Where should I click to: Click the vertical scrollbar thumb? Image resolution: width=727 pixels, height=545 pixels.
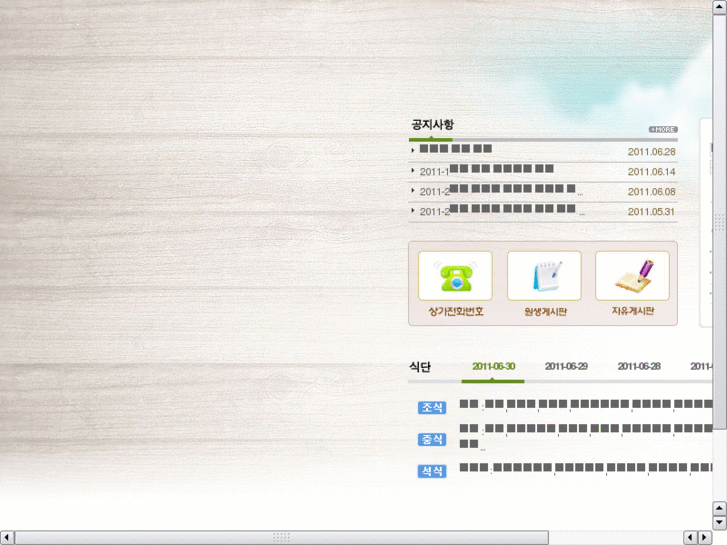pos(720,222)
